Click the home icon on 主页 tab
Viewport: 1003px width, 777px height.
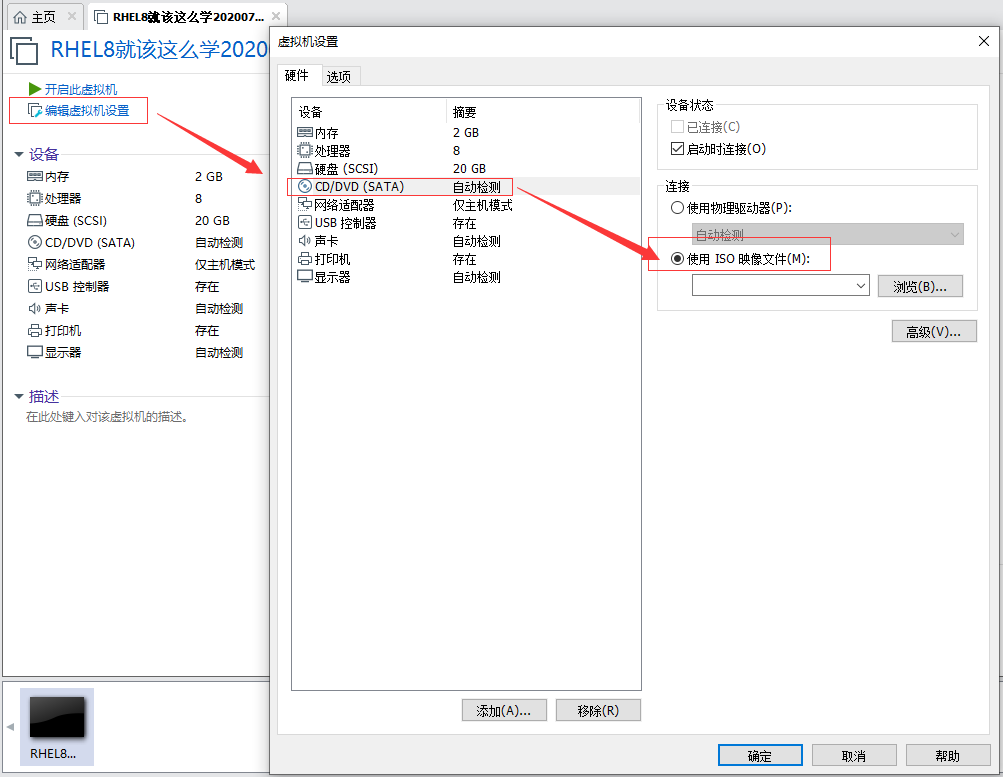20,17
